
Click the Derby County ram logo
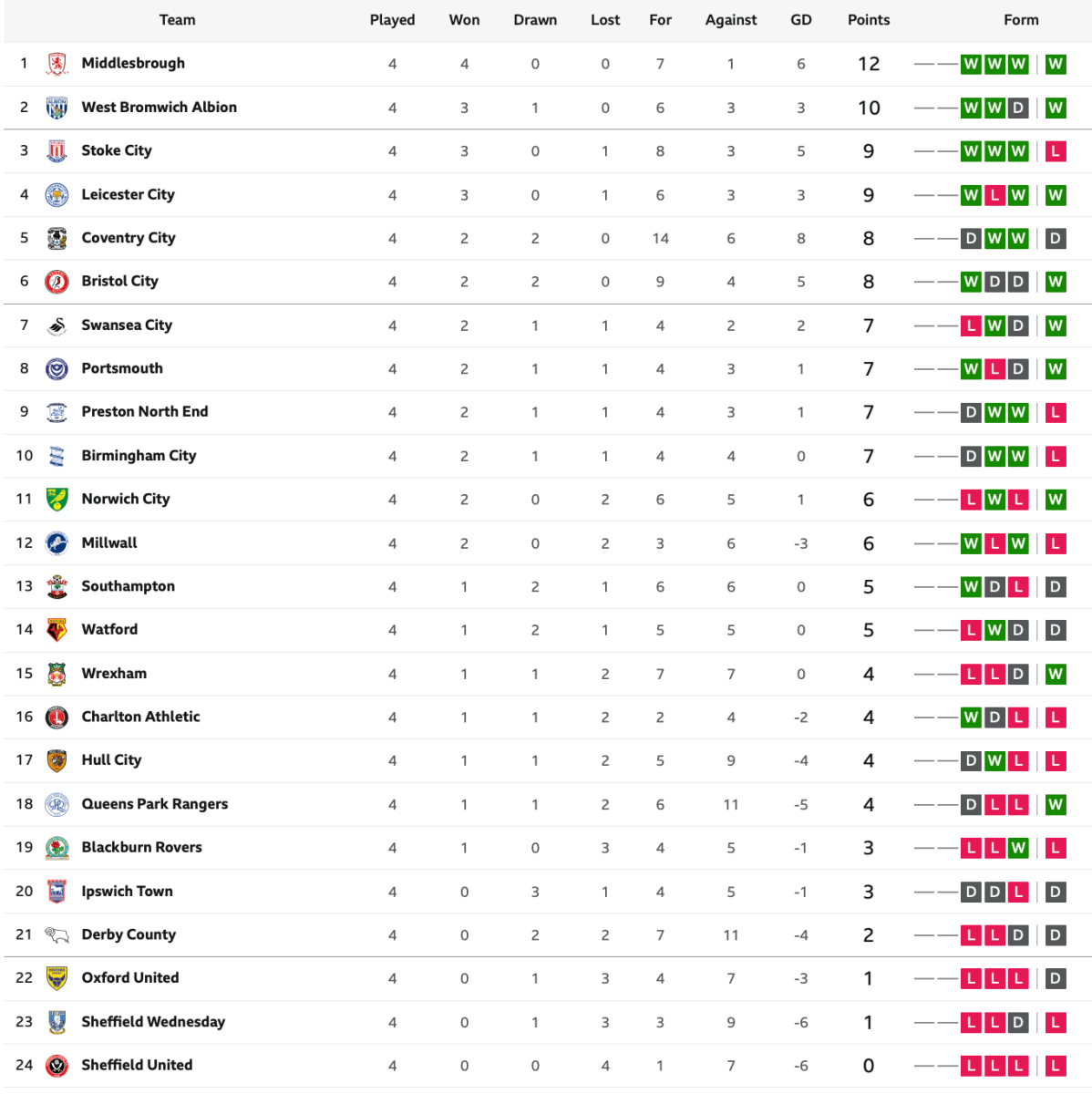57,934
